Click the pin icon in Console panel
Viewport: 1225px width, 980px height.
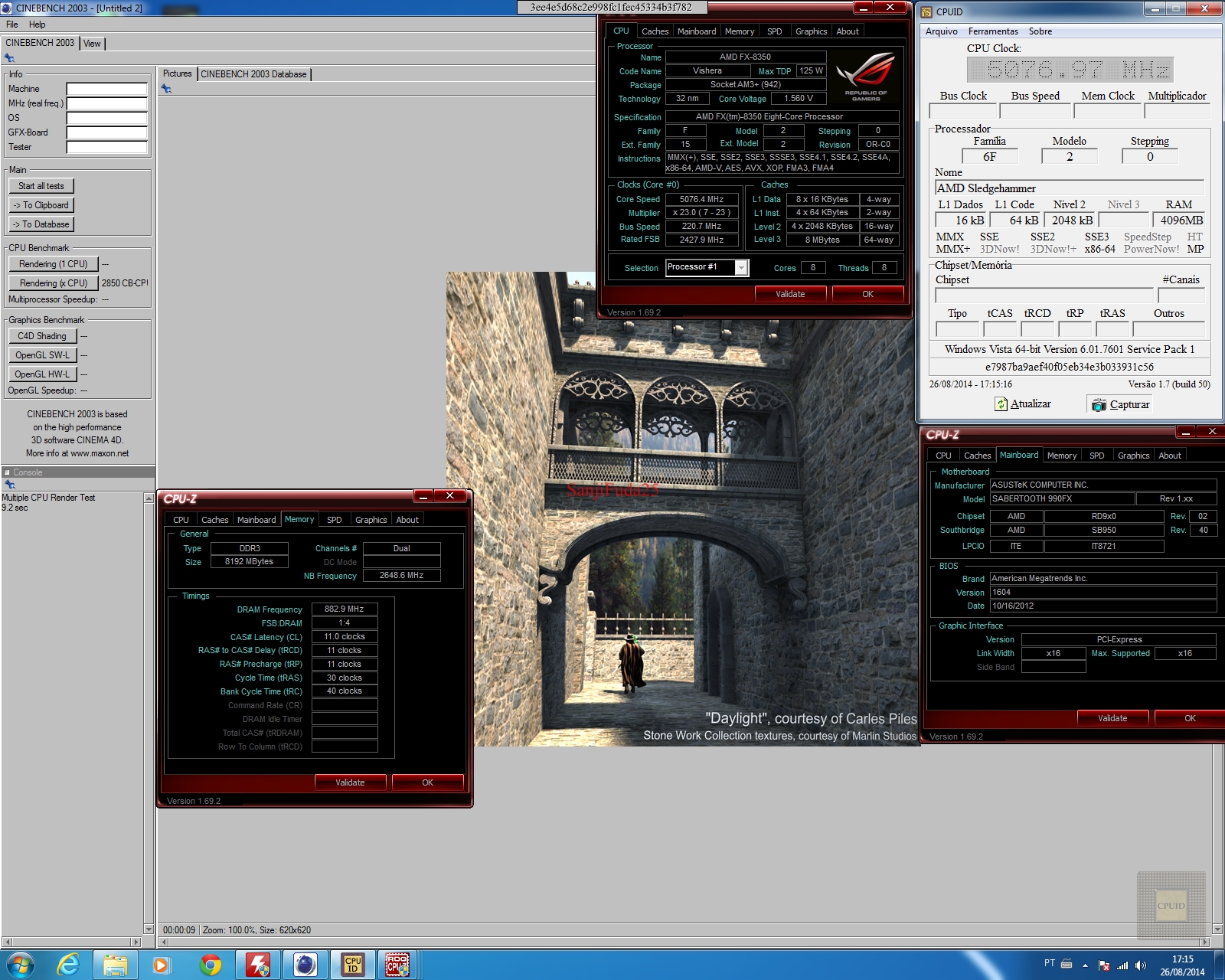(x=9, y=485)
